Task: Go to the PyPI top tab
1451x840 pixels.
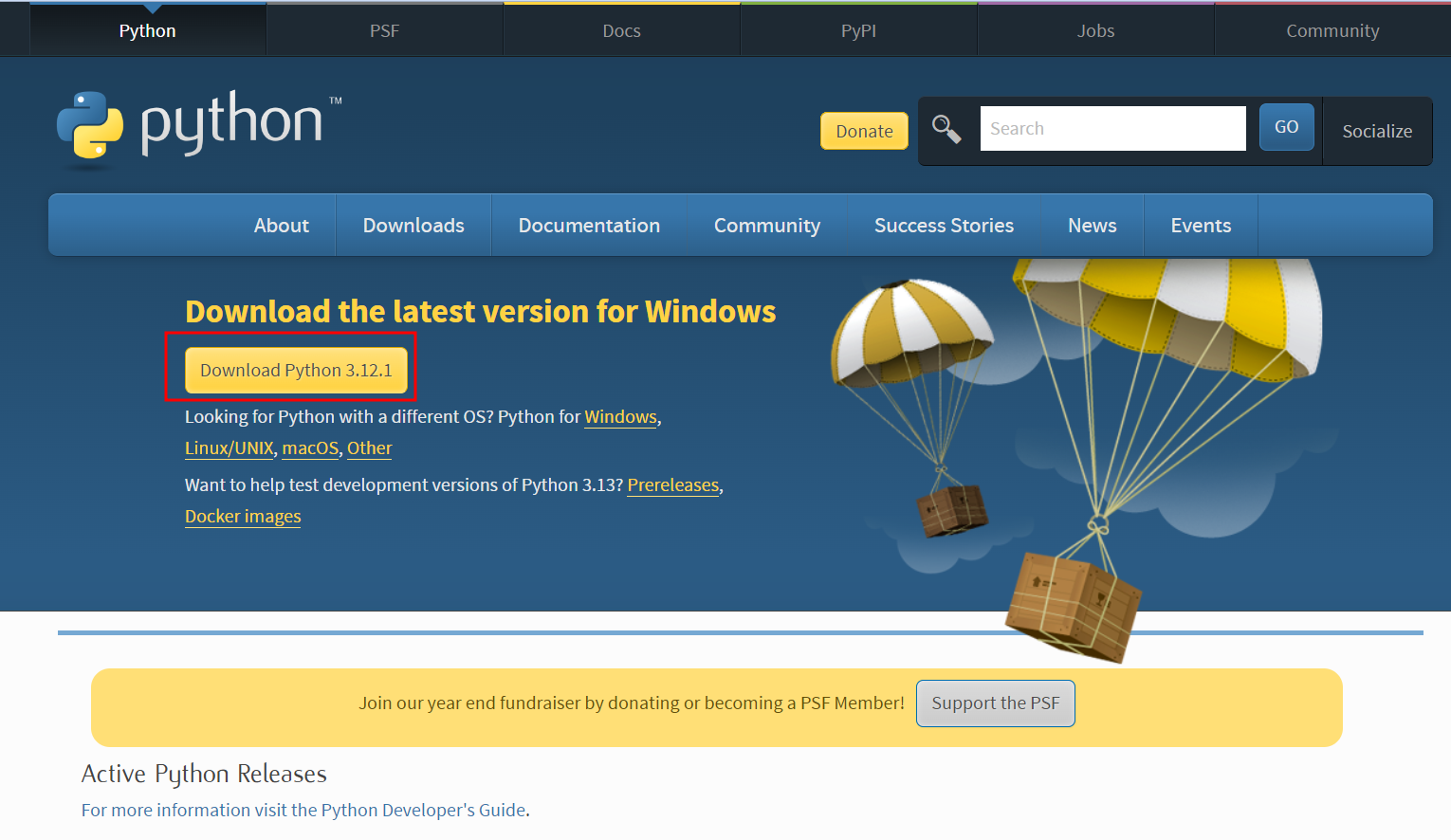Action: tap(858, 30)
